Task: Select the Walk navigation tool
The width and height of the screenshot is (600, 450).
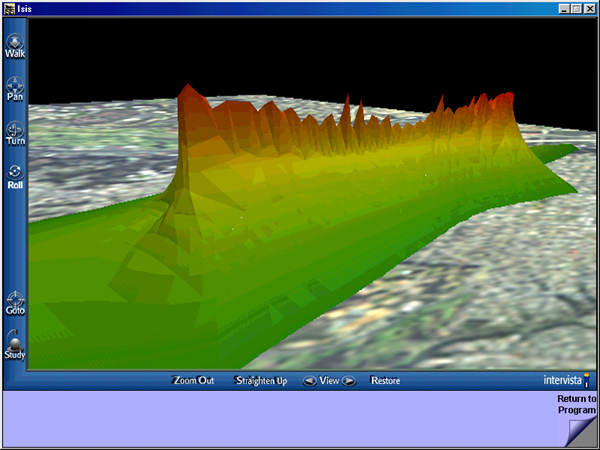Action: click(x=15, y=46)
